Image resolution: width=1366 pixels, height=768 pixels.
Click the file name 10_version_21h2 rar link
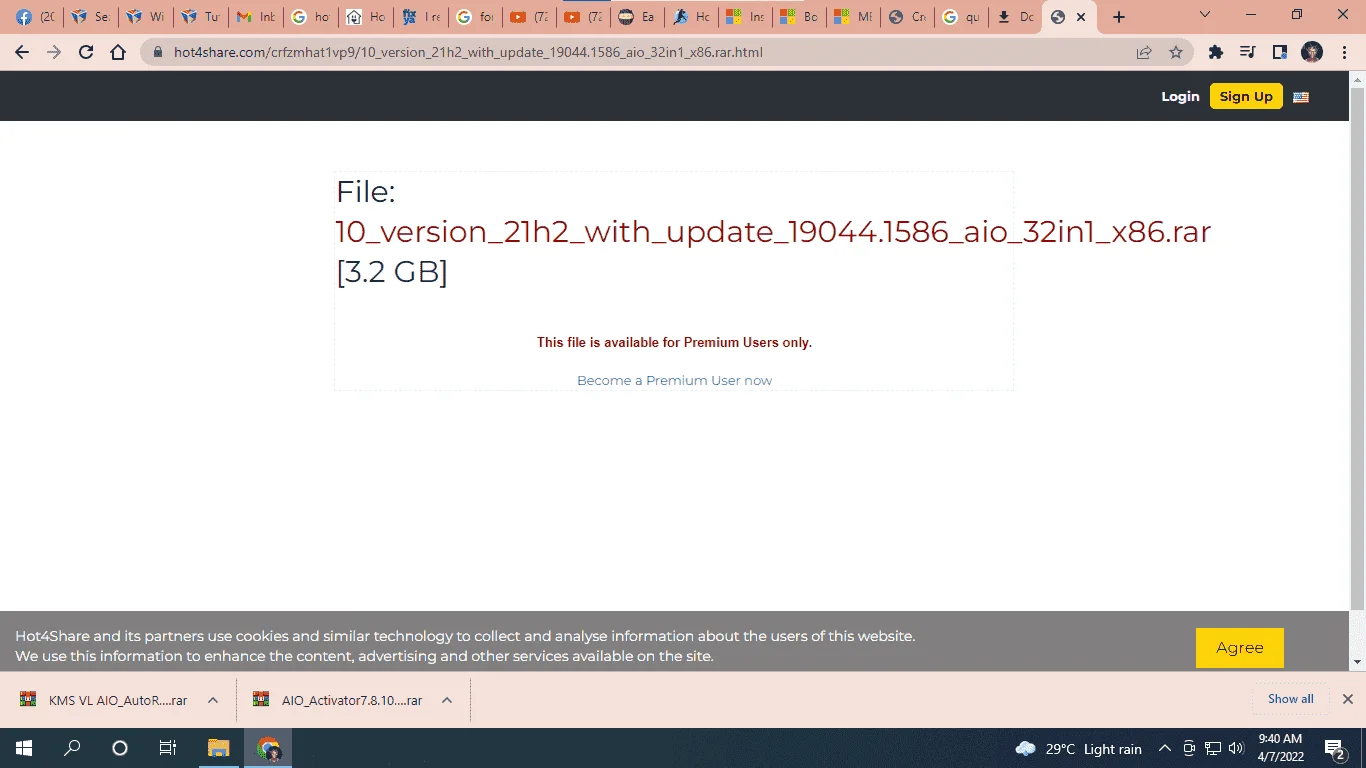[x=773, y=232]
